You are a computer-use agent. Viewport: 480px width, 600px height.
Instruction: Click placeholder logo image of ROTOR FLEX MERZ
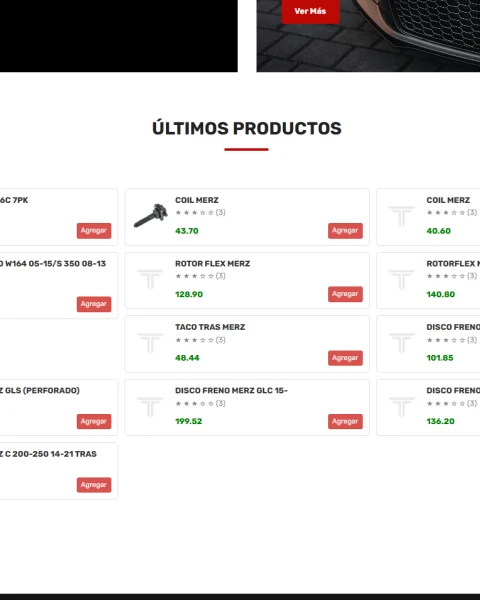coord(150,279)
